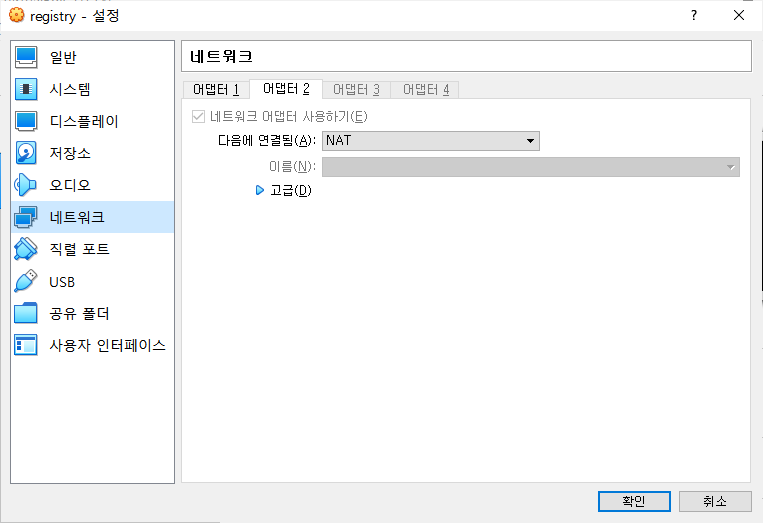Select the 시스템 category label
763x523 pixels.
(70, 89)
